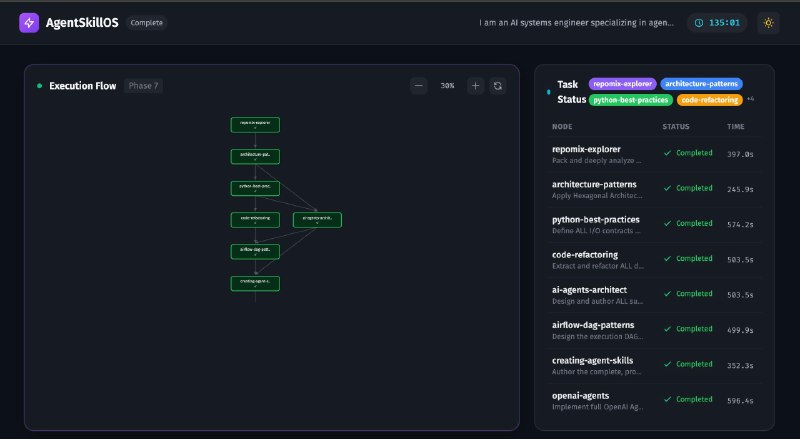Click the AgentSkillOS lightning logo icon
The image size is (800, 439).
tap(28, 22)
